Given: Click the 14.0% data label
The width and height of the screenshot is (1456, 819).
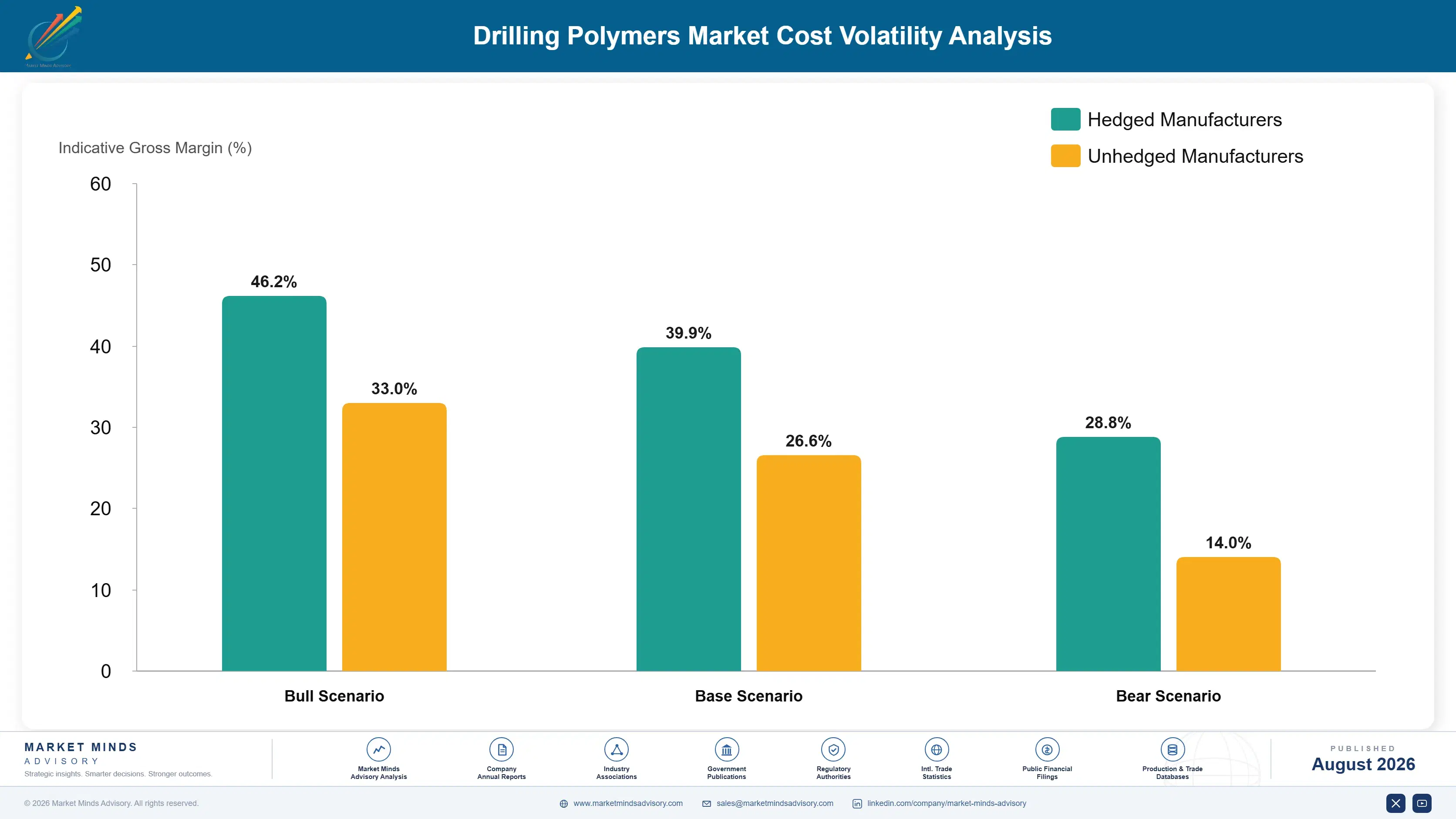Looking at the screenshot, I should (1228, 543).
